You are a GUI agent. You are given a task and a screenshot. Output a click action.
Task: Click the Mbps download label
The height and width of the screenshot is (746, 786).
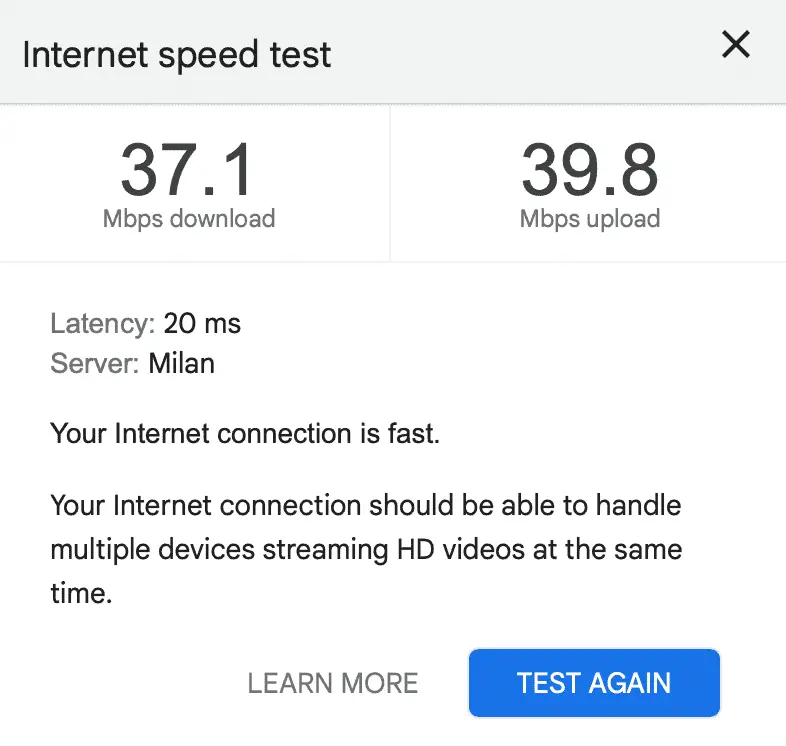click(189, 219)
